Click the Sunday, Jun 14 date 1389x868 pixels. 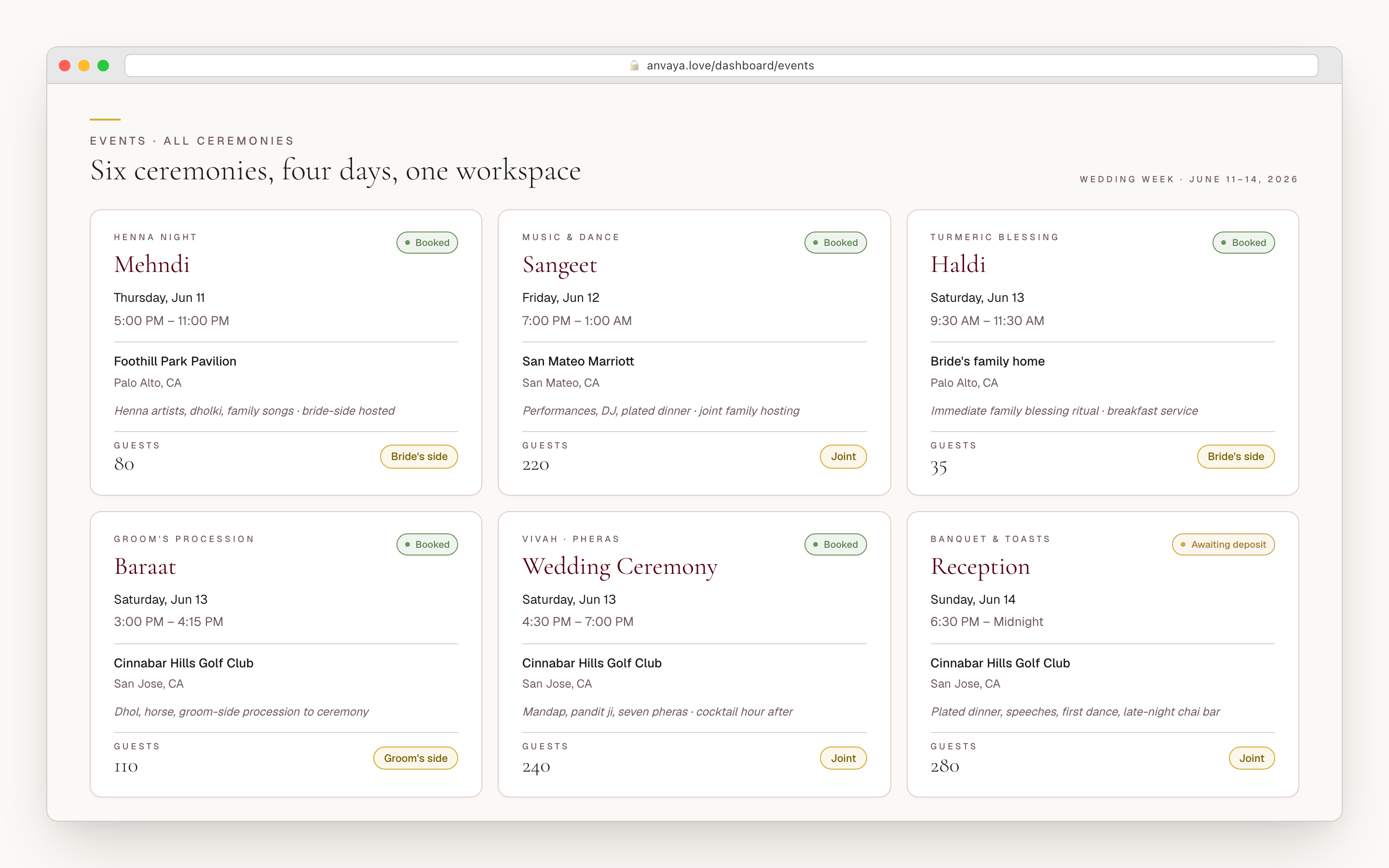pyautogui.click(x=973, y=599)
